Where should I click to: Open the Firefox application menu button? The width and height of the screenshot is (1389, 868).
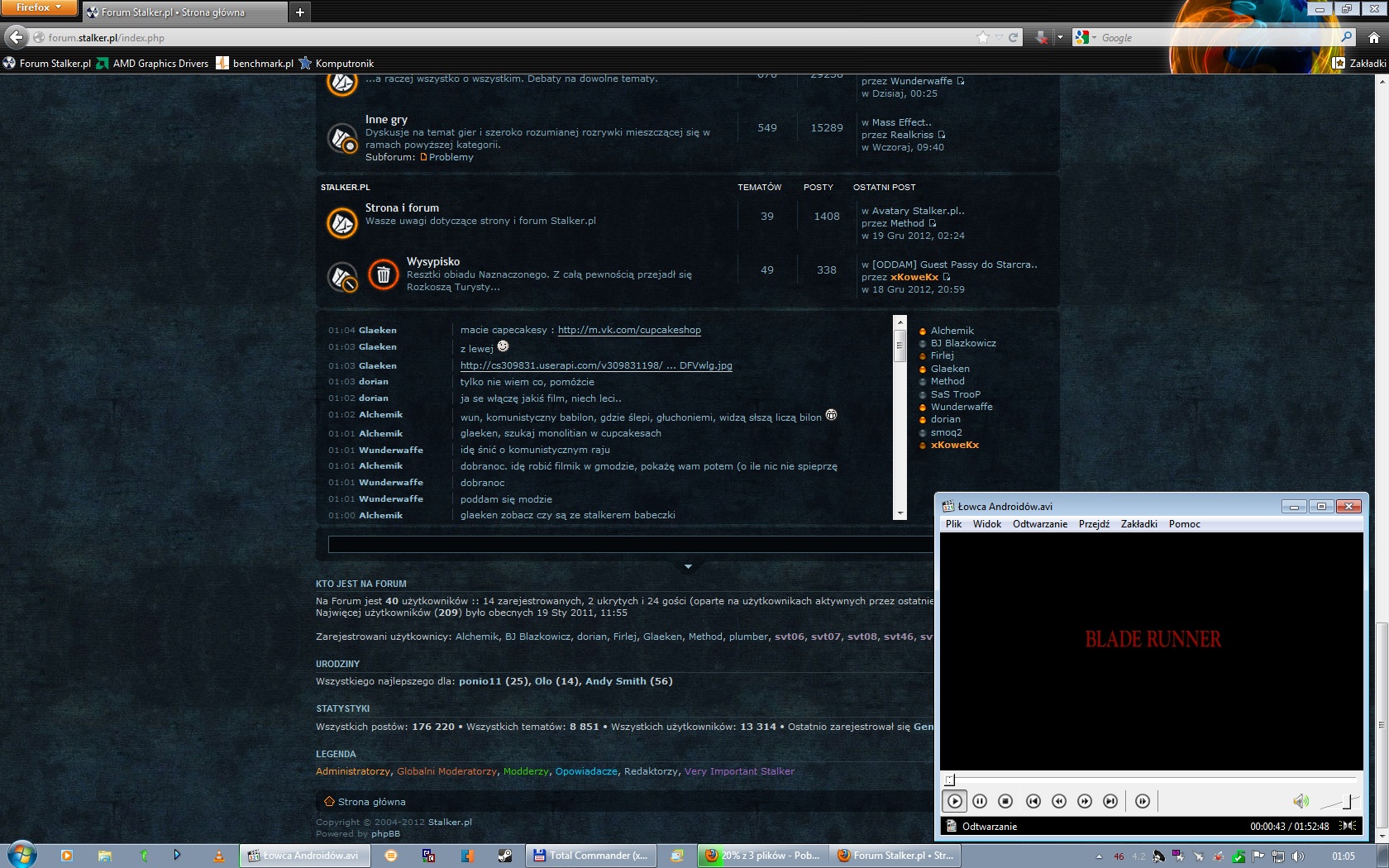coord(39,7)
